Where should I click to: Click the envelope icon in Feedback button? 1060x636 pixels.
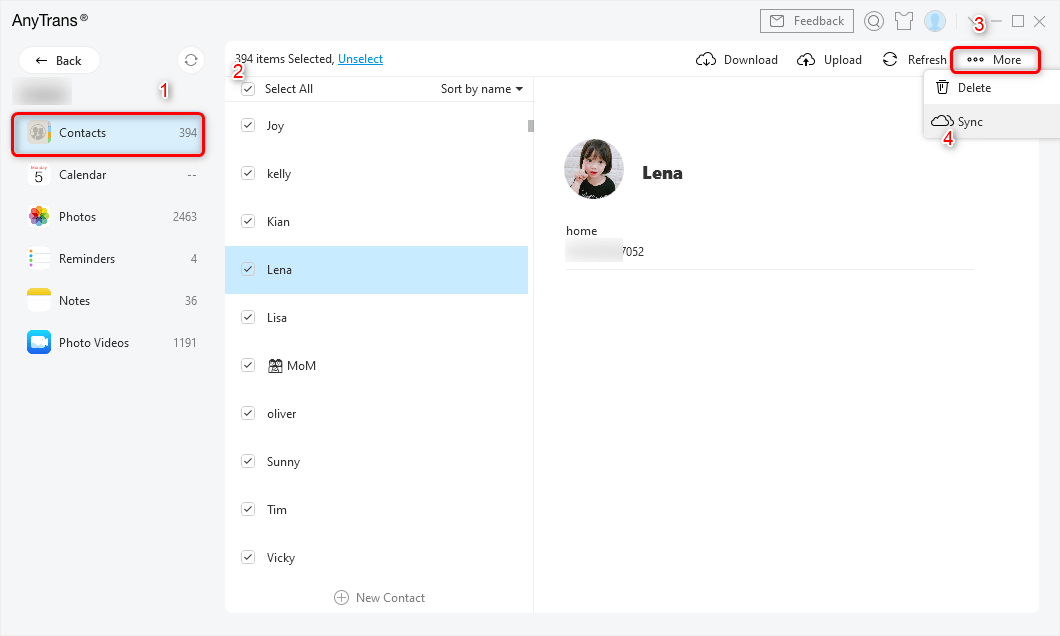coord(777,21)
